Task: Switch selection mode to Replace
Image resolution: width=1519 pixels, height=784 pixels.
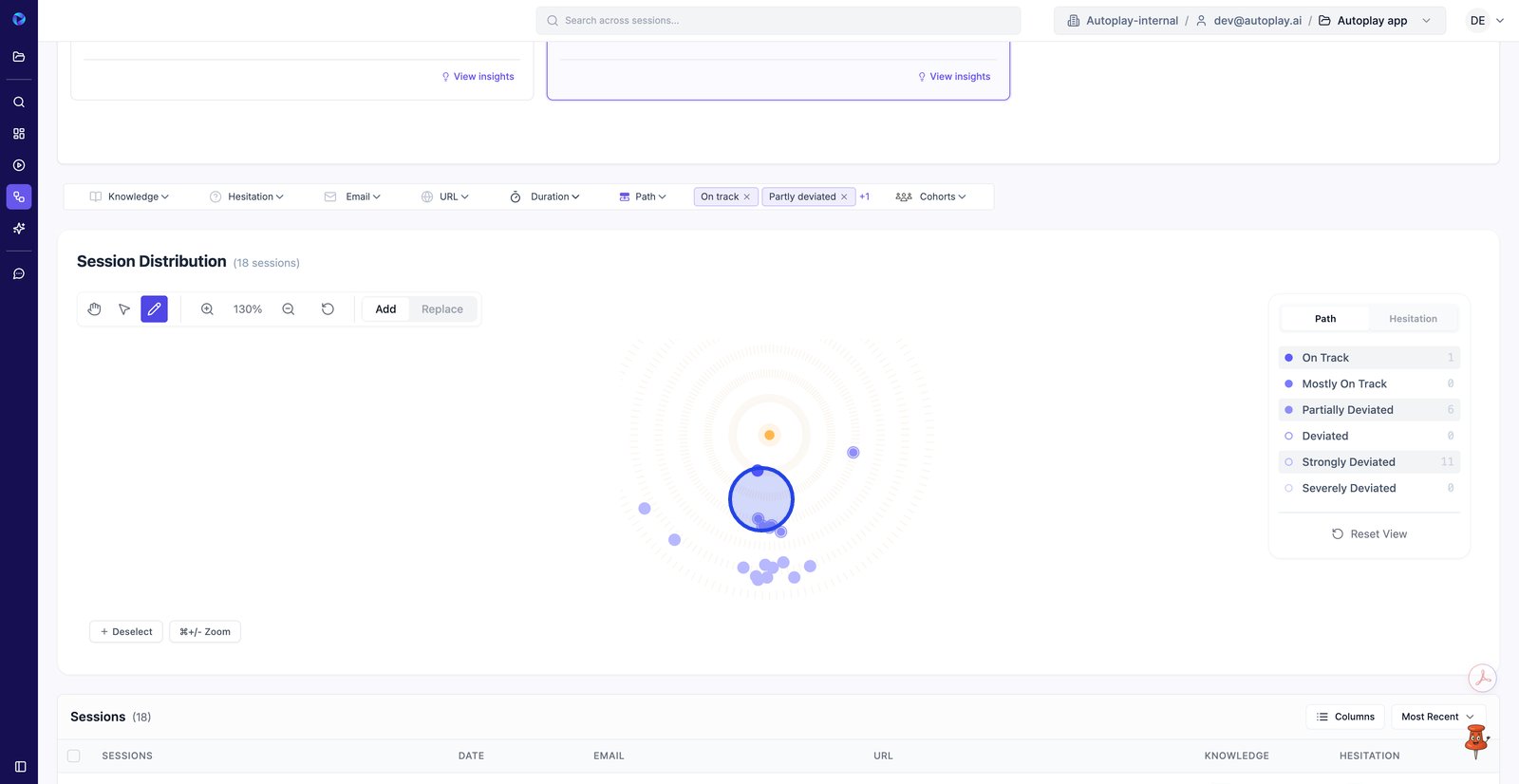Action: pyautogui.click(x=441, y=309)
